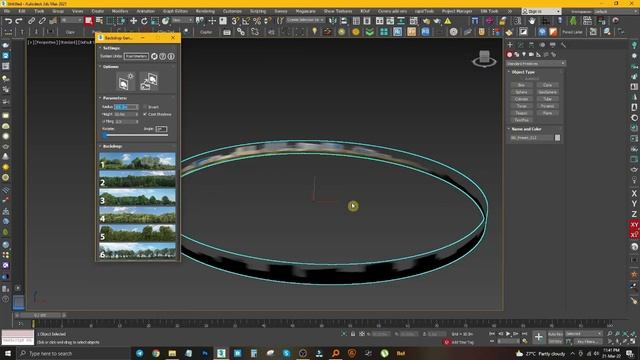Click the Angle value field
This screenshot has width=640, height=360.
click(x=161, y=129)
